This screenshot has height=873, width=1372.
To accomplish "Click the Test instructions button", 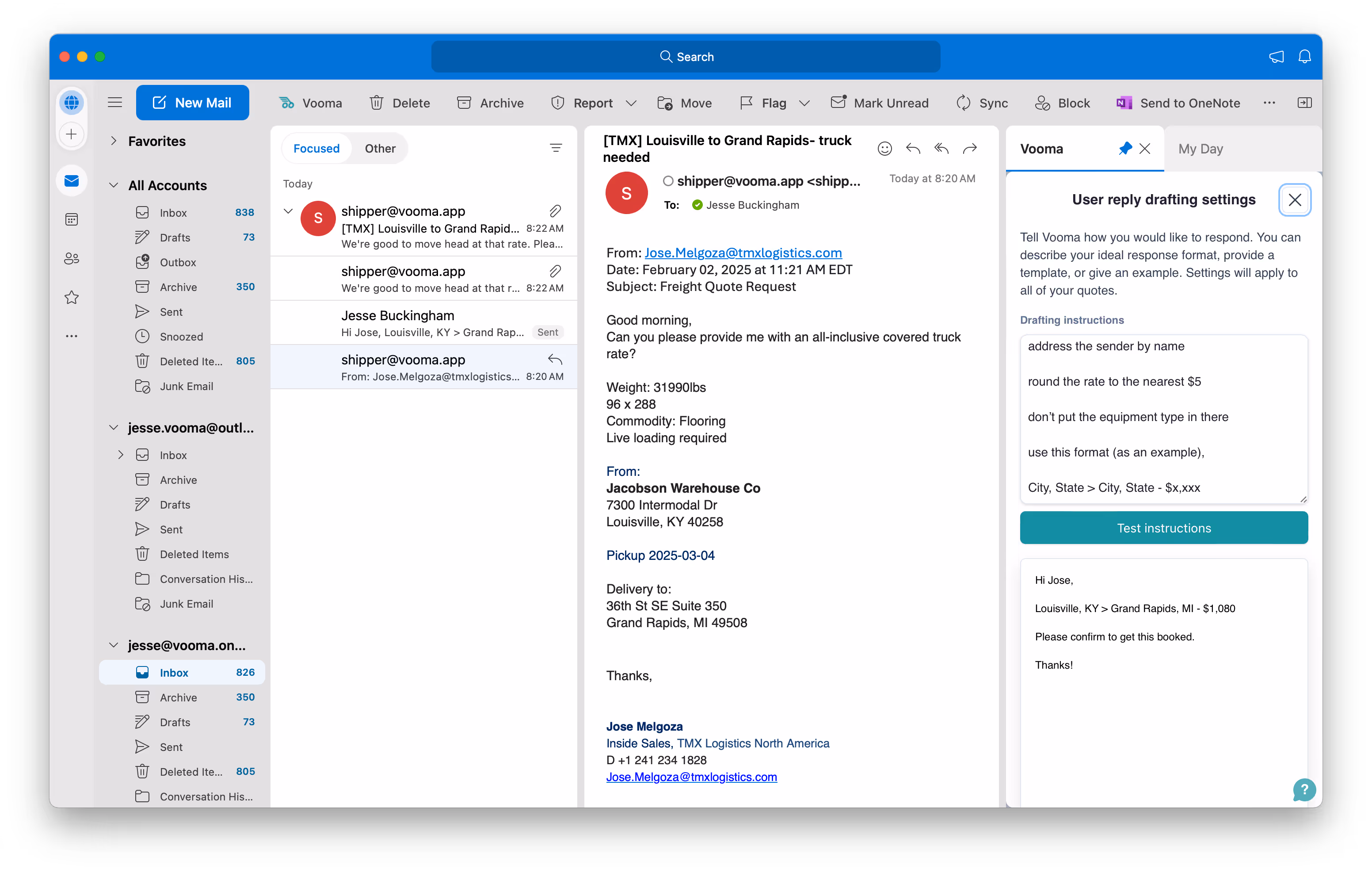I will coord(1163,528).
